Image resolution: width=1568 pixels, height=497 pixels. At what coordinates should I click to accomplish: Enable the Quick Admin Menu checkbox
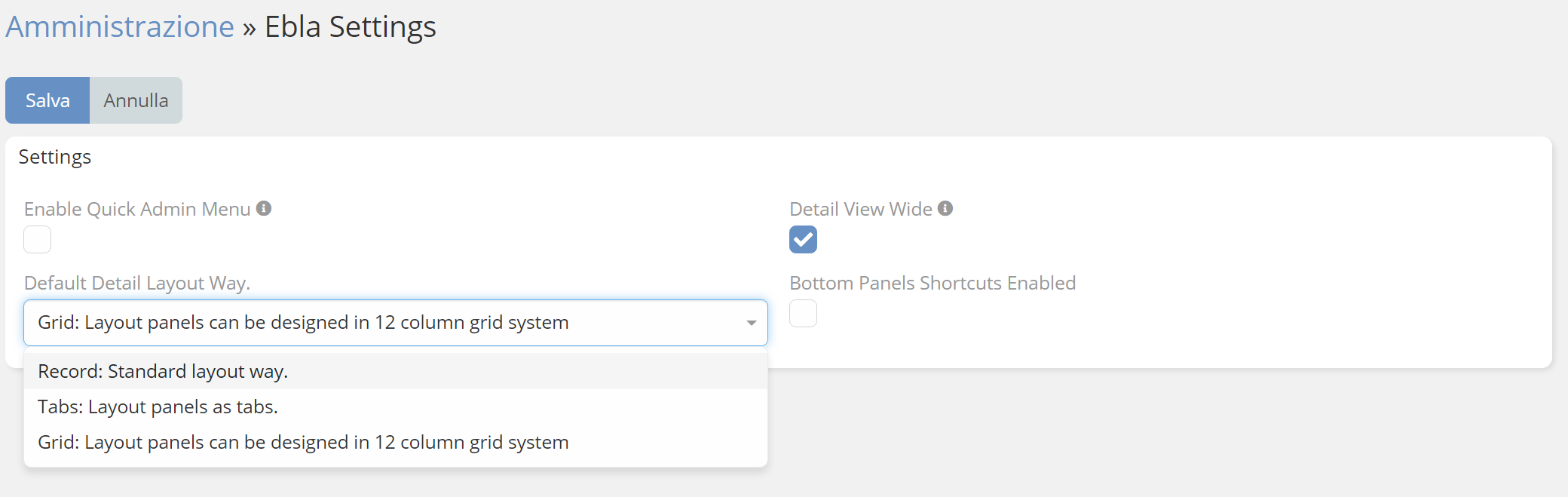[38, 240]
